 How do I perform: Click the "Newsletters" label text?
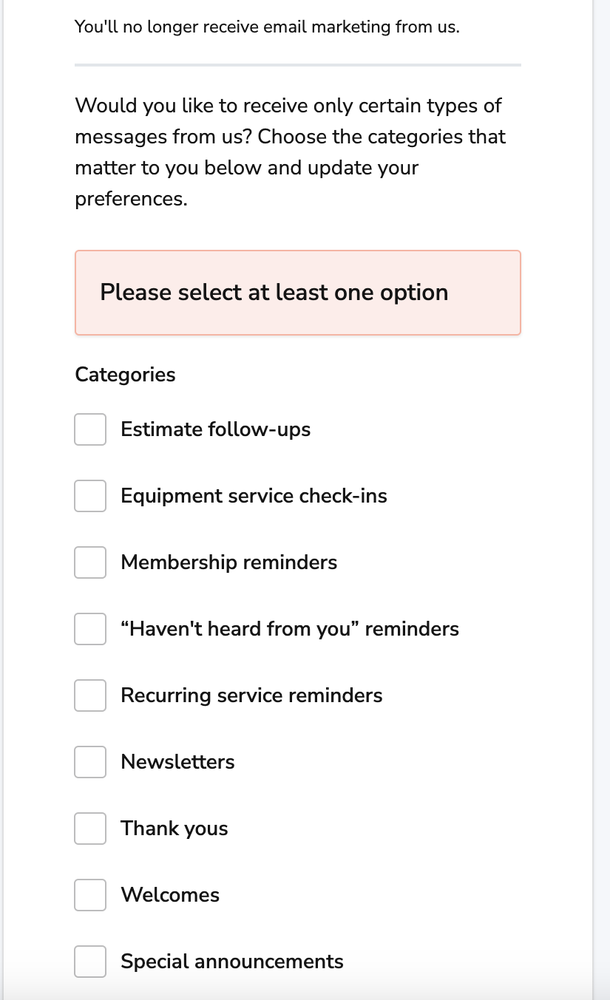tap(177, 762)
